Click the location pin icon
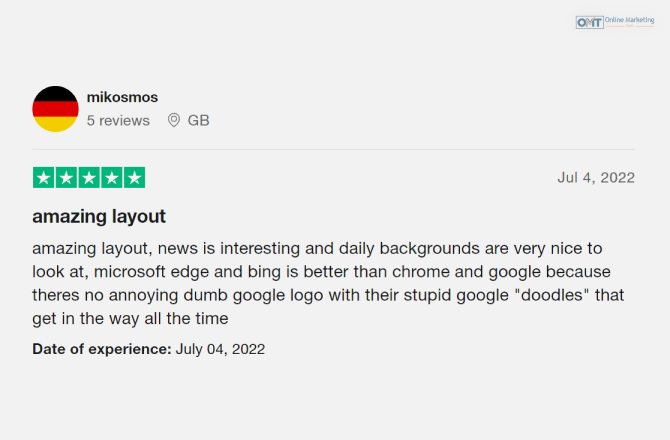670x440 pixels. tap(173, 120)
